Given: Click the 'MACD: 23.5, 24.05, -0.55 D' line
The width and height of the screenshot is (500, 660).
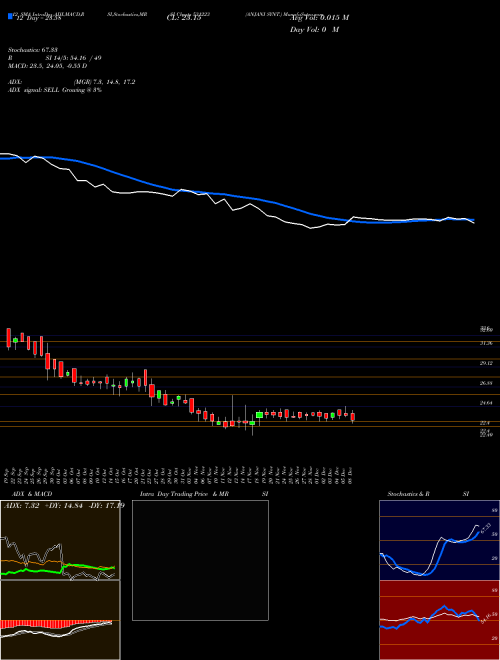Looking at the screenshot, I should 48,66.
